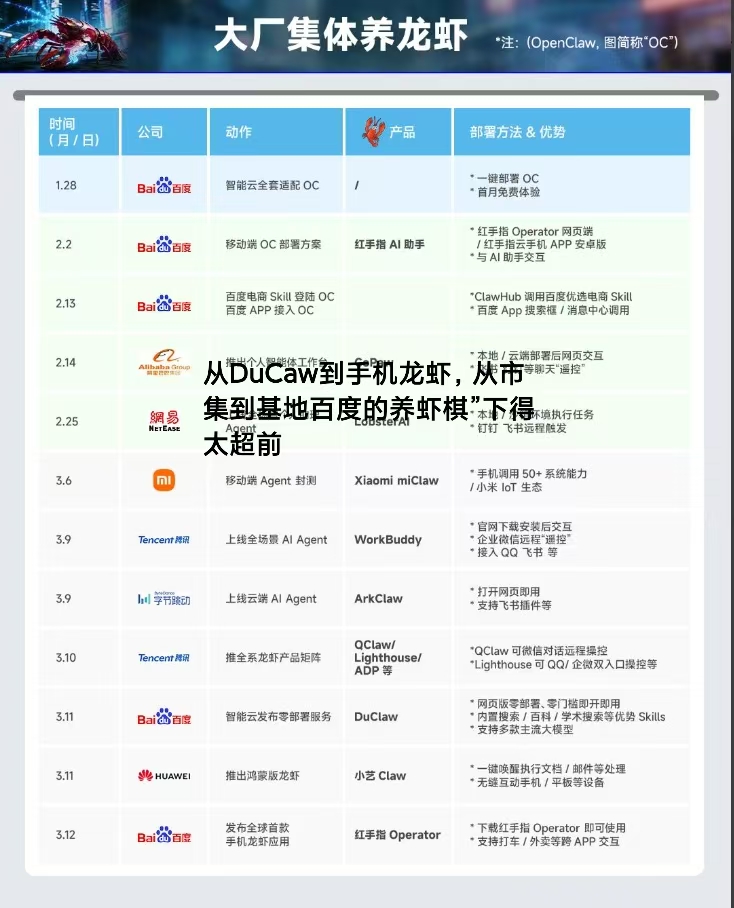Image resolution: width=734 pixels, height=908 pixels.
Task: Click the date 3.9 in the WorkBuddy row
Action: (x=64, y=540)
